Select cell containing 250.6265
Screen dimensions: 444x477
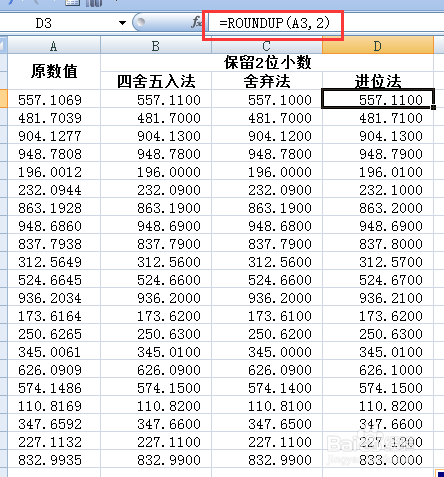(54, 334)
